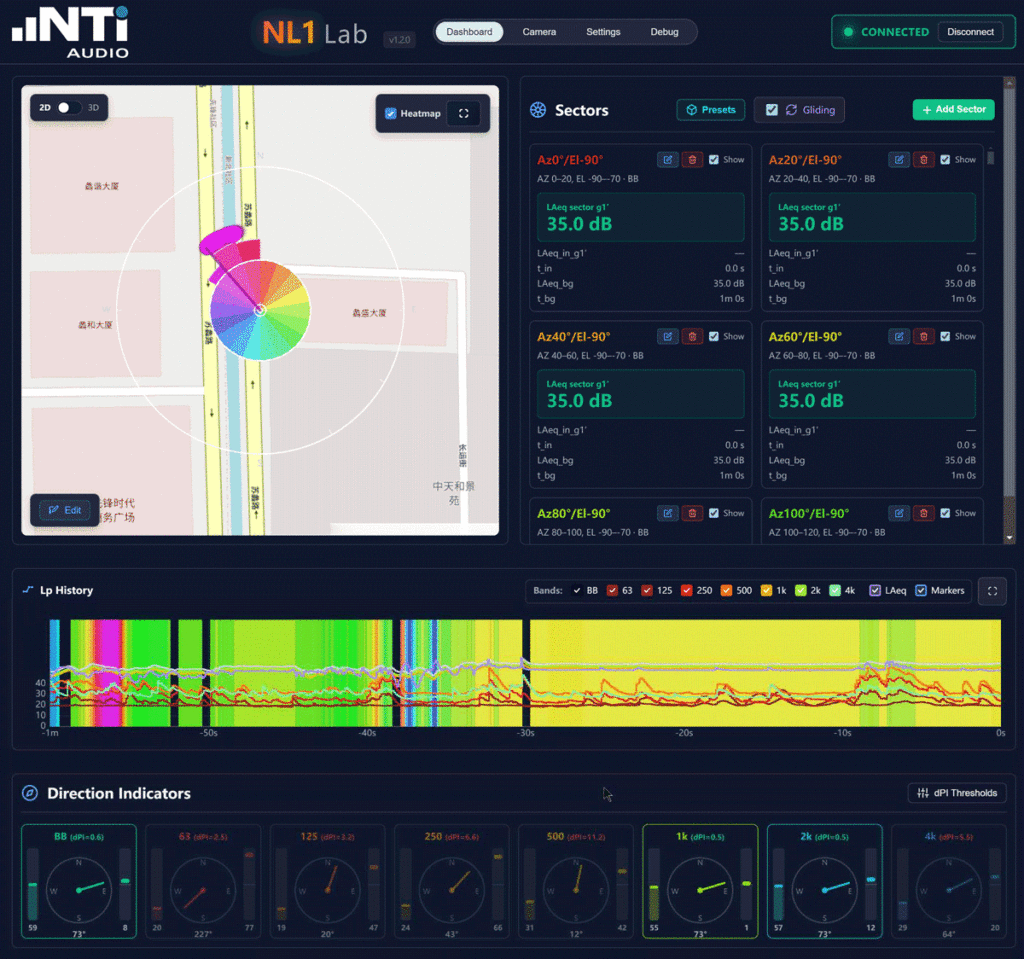Click the Add Sector button

click(952, 109)
